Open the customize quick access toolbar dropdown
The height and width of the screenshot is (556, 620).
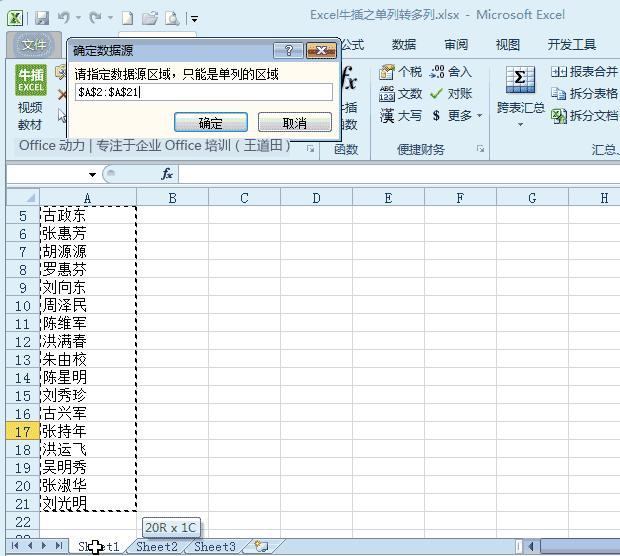[x=194, y=19]
